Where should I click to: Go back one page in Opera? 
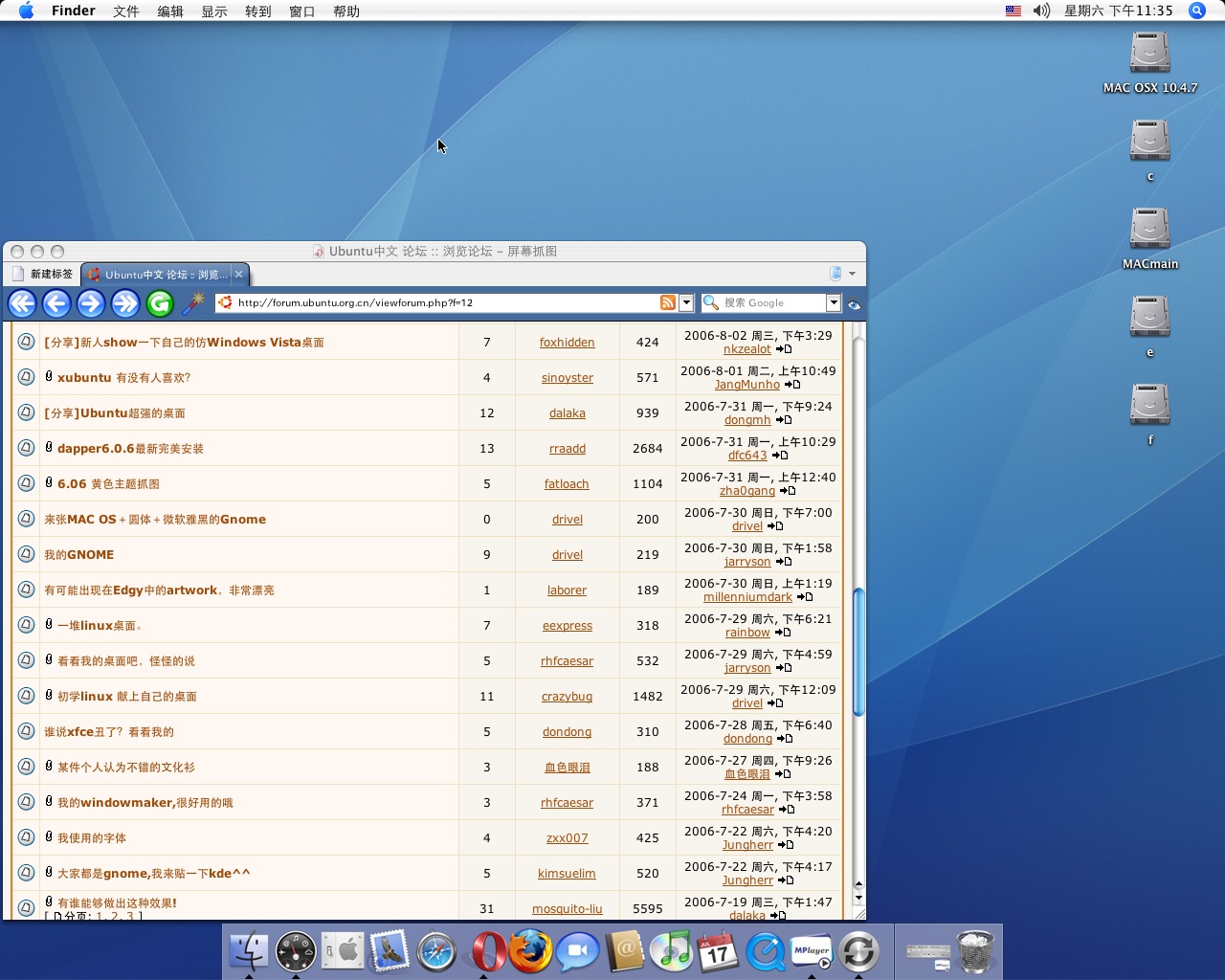(56, 303)
